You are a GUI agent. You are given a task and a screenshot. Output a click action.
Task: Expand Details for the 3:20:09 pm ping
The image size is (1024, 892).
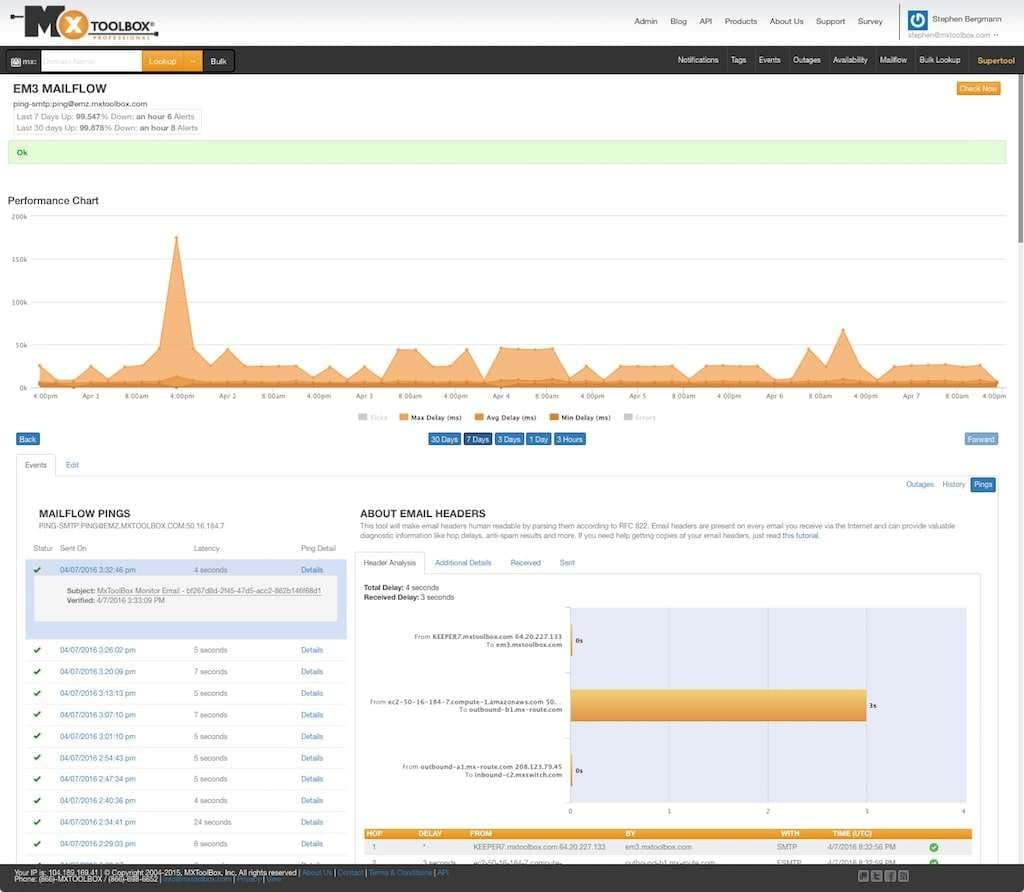[x=312, y=671]
